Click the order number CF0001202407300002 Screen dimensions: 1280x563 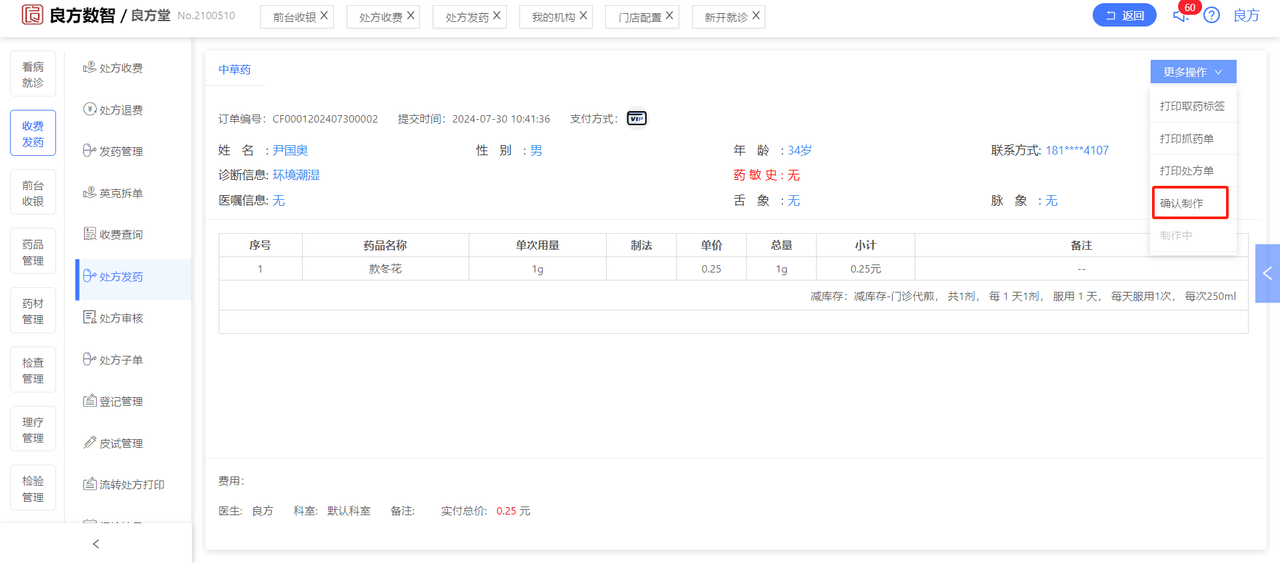pos(325,119)
